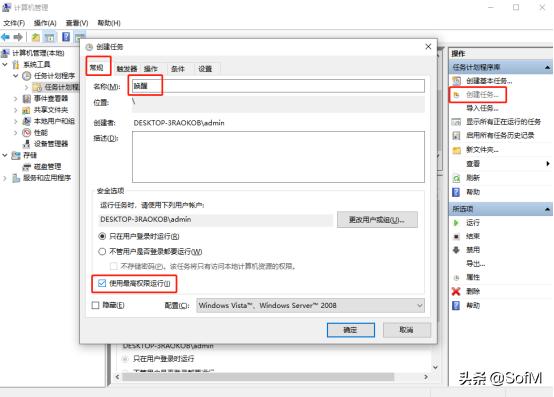This screenshot has height=397, width=554.
Task: Click the Back arrow toolbar icon
Action: click(6, 37)
